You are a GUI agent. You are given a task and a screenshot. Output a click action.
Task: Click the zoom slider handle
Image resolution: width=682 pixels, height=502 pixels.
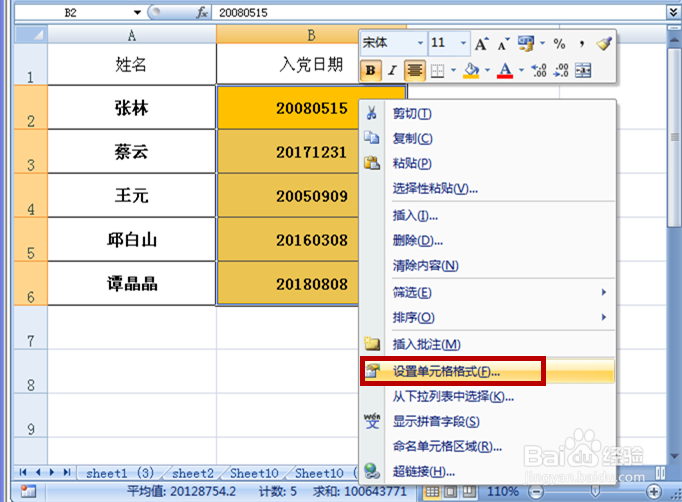[x=595, y=492]
